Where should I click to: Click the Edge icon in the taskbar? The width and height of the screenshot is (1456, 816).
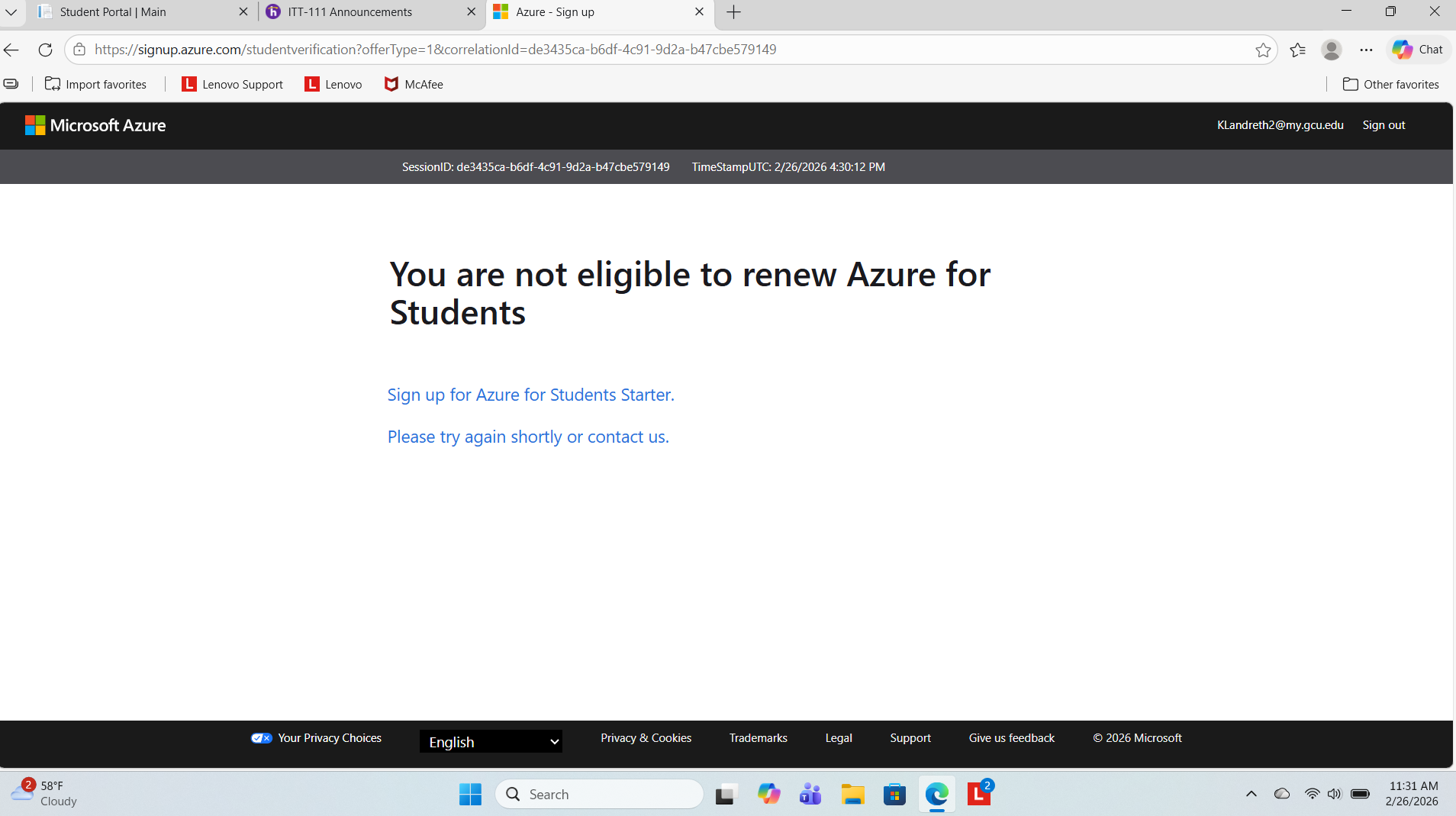pos(937,795)
